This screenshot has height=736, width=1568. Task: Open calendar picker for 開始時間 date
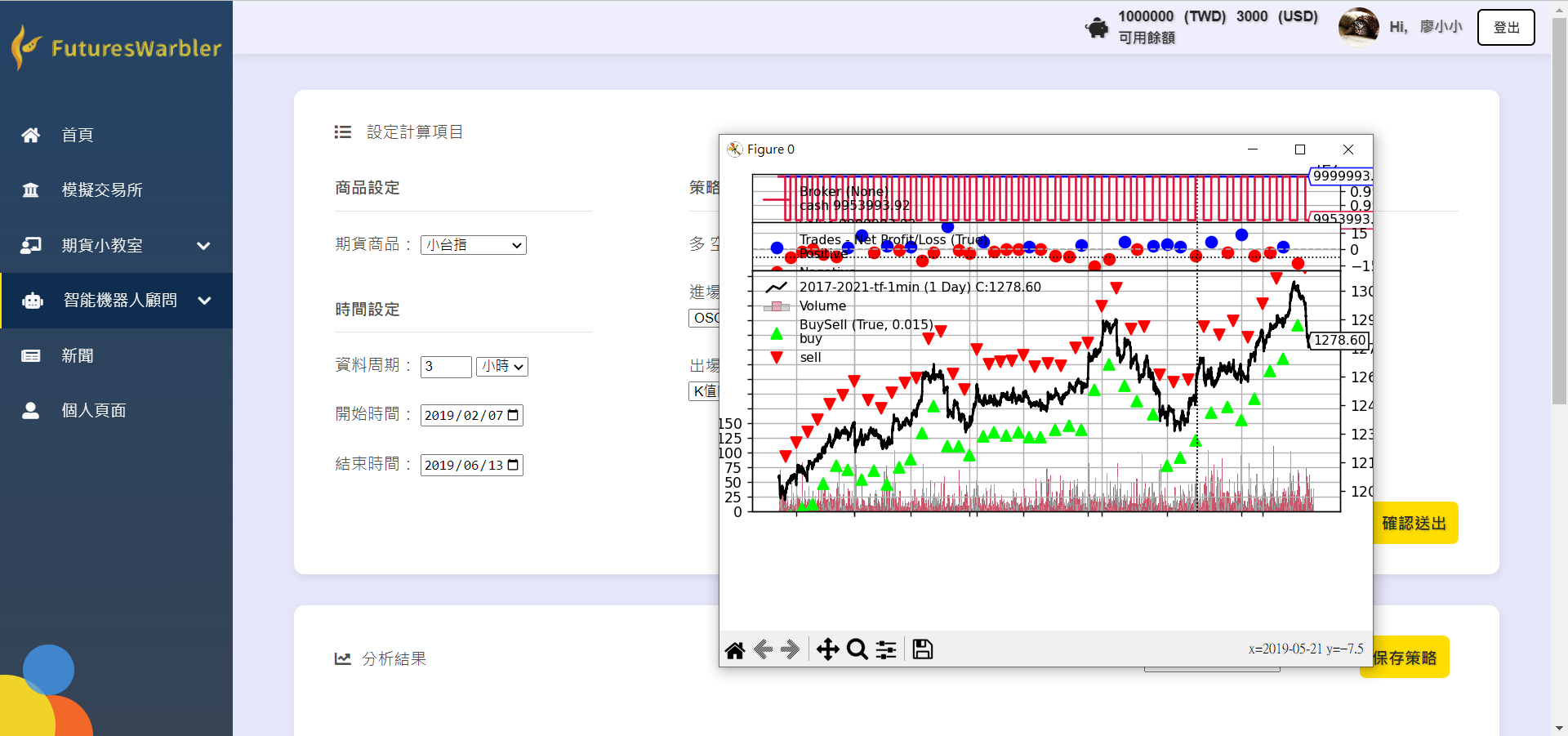(513, 415)
